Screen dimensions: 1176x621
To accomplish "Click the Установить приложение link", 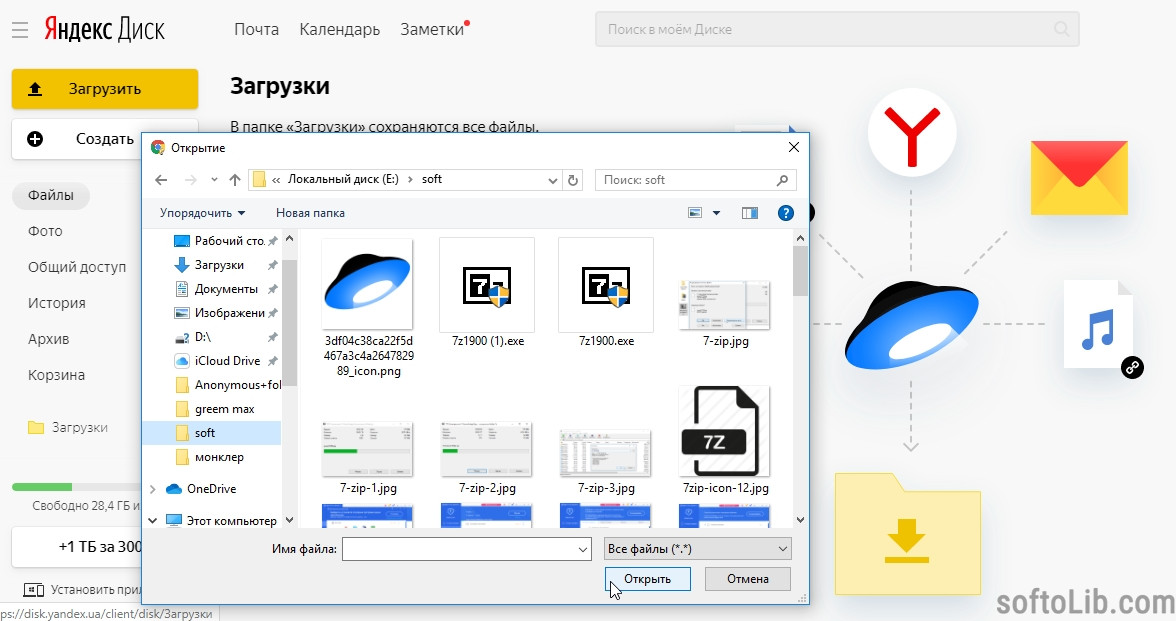I will 82,590.
